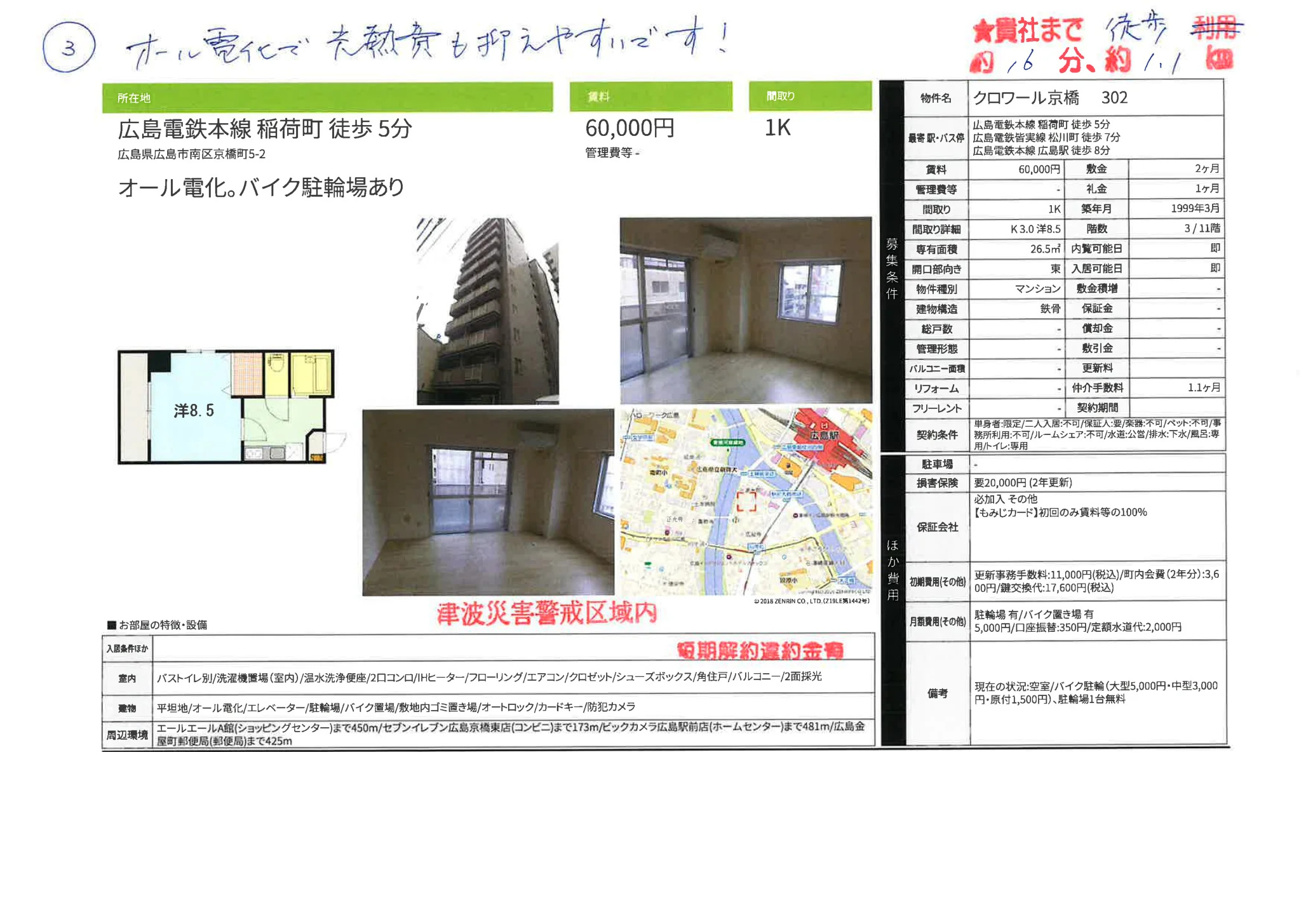Click the upper room interior photo
1306x924 pixels.
(x=745, y=310)
